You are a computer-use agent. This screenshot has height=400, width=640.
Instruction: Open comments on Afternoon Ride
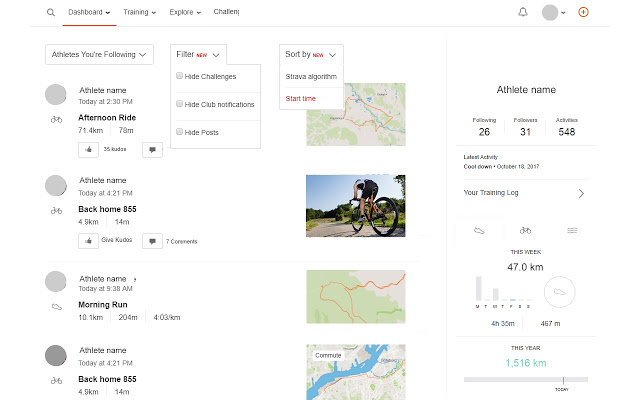(152, 150)
